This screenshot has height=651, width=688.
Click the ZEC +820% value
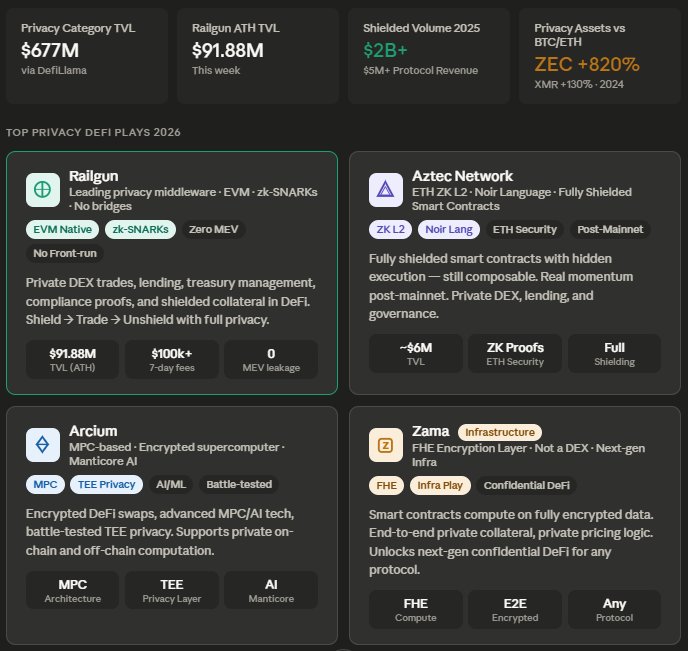pos(587,65)
